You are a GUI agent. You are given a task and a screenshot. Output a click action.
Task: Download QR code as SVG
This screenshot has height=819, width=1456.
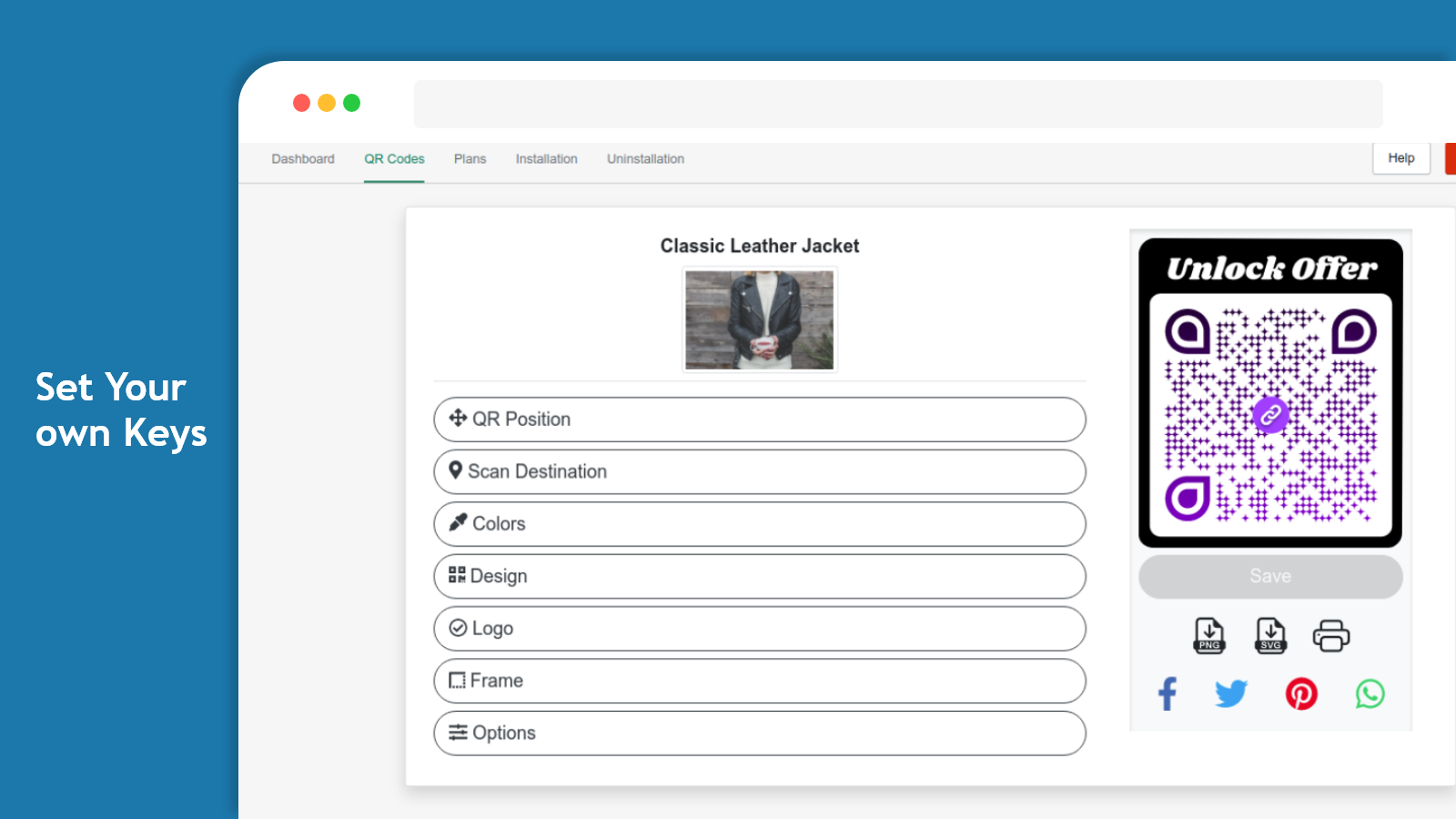click(1270, 635)
